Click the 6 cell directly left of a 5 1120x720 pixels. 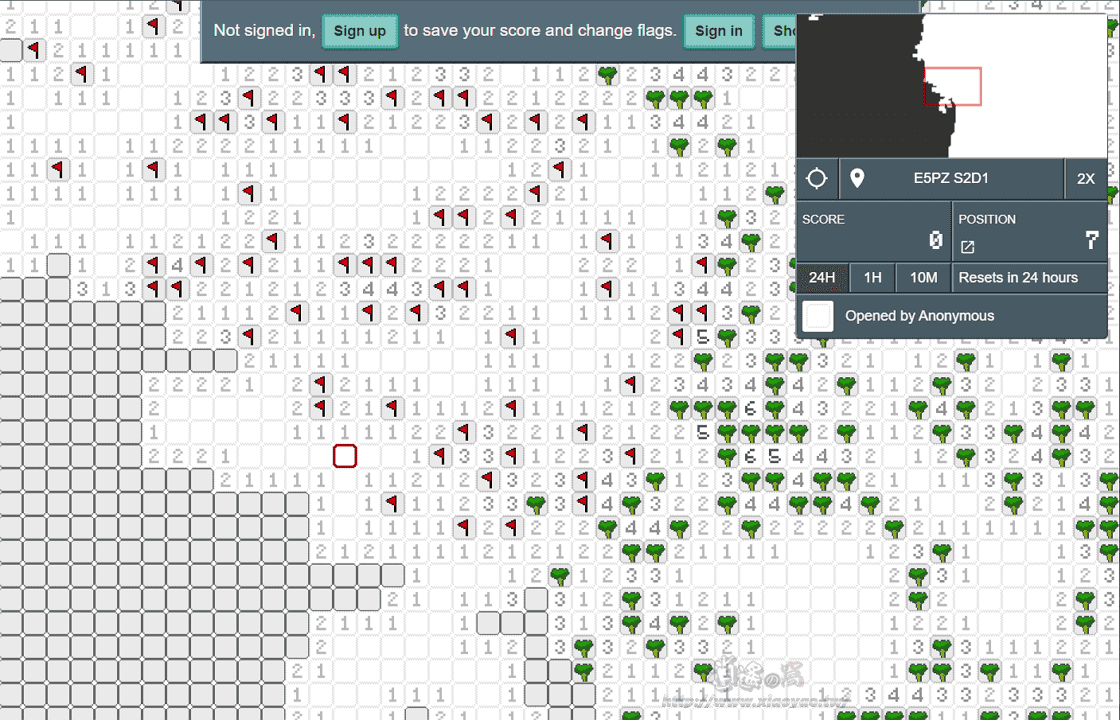[751, 456]
